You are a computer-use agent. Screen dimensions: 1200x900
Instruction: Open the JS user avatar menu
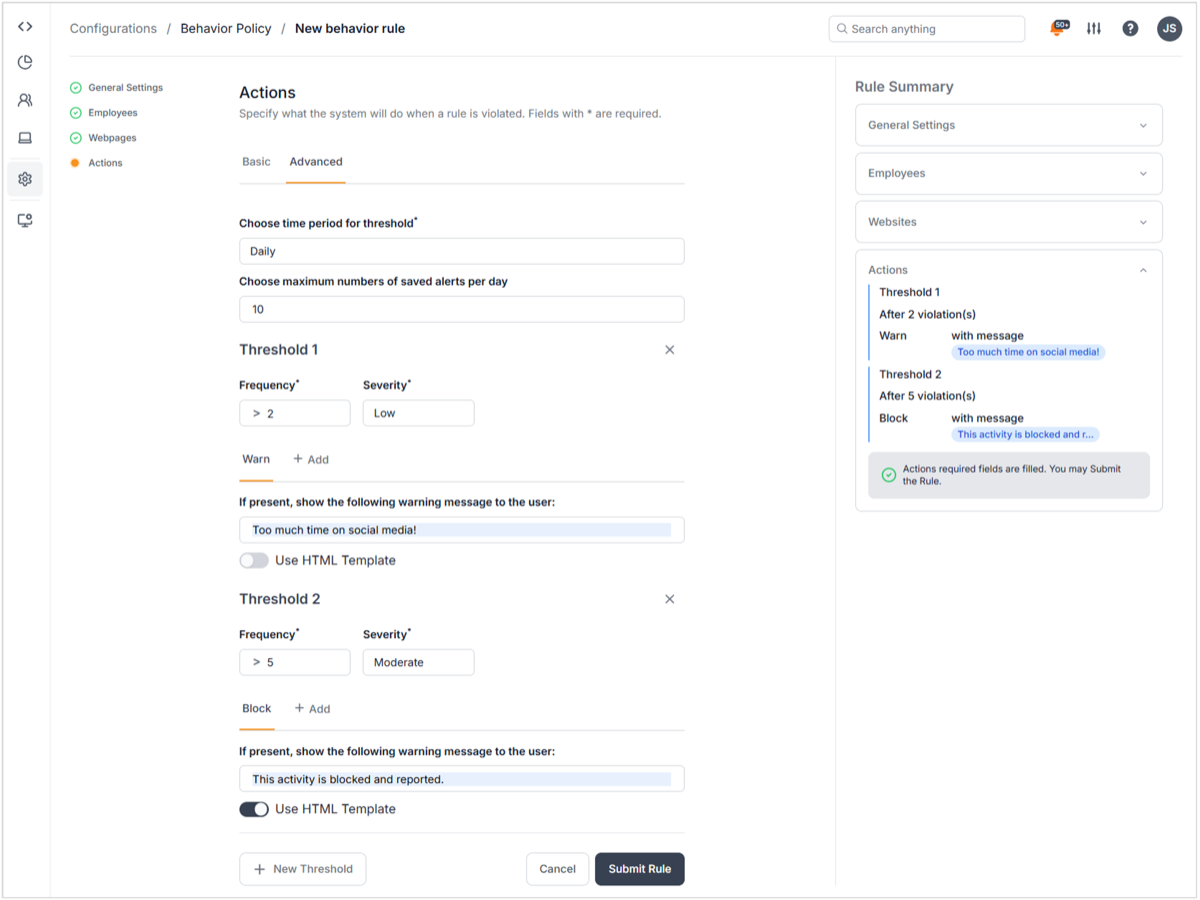(1169, 29)
